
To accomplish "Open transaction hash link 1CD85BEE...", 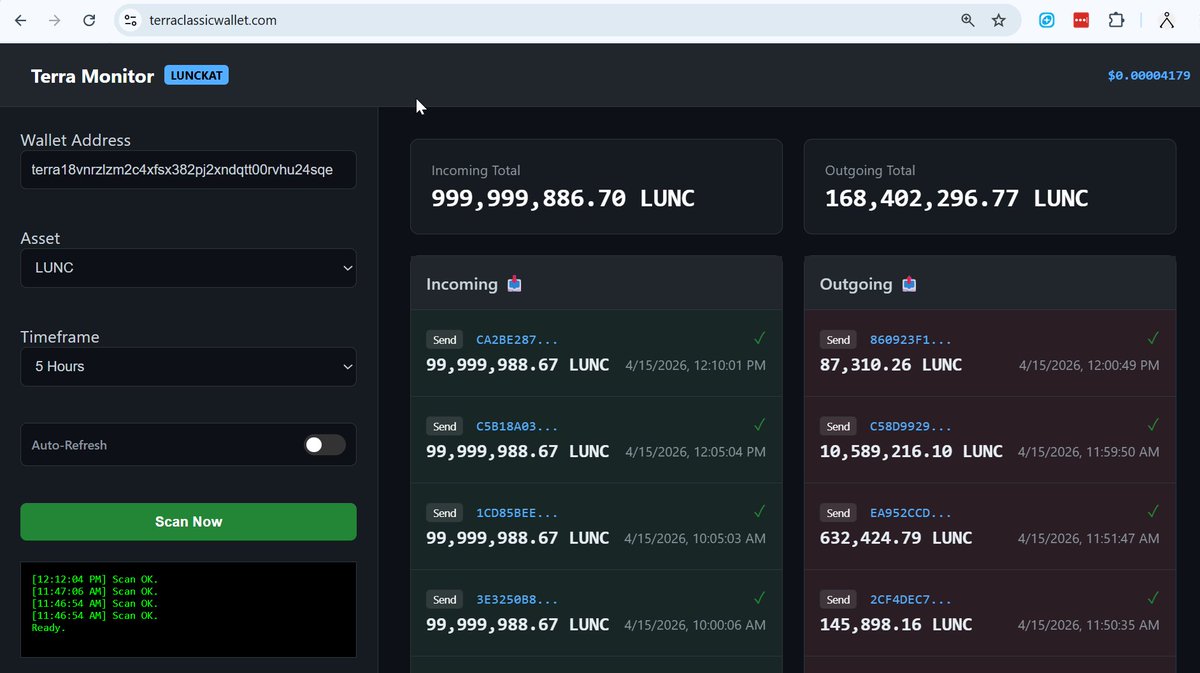I will (x=517, y=513).
